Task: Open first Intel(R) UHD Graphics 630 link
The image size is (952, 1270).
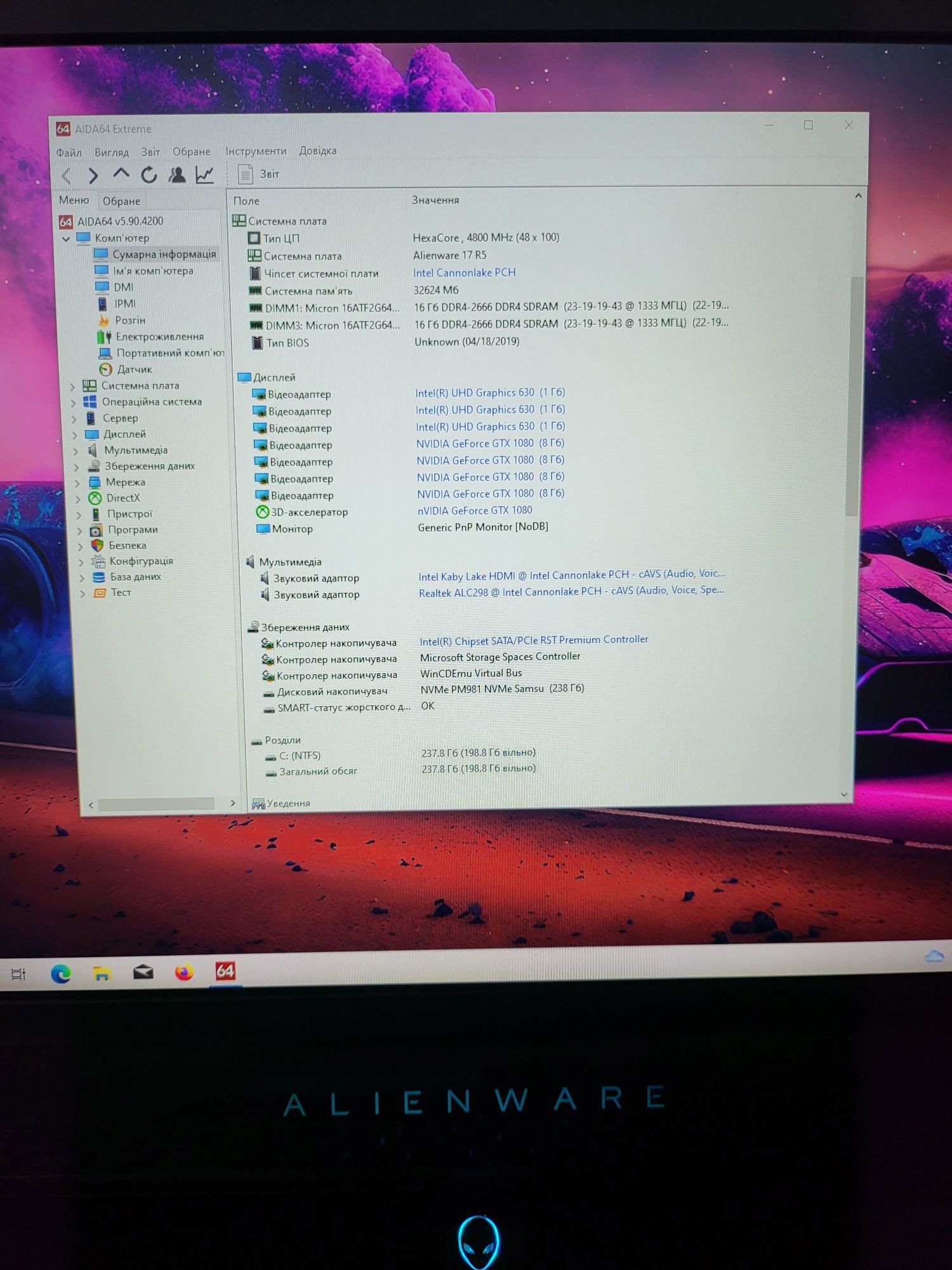Action: point(489,392)
